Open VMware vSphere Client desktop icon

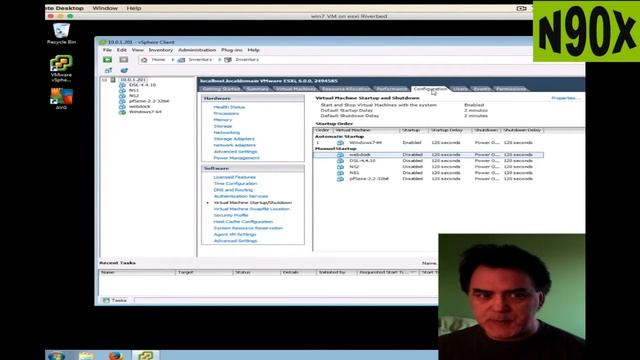click(x=61, y=69)
